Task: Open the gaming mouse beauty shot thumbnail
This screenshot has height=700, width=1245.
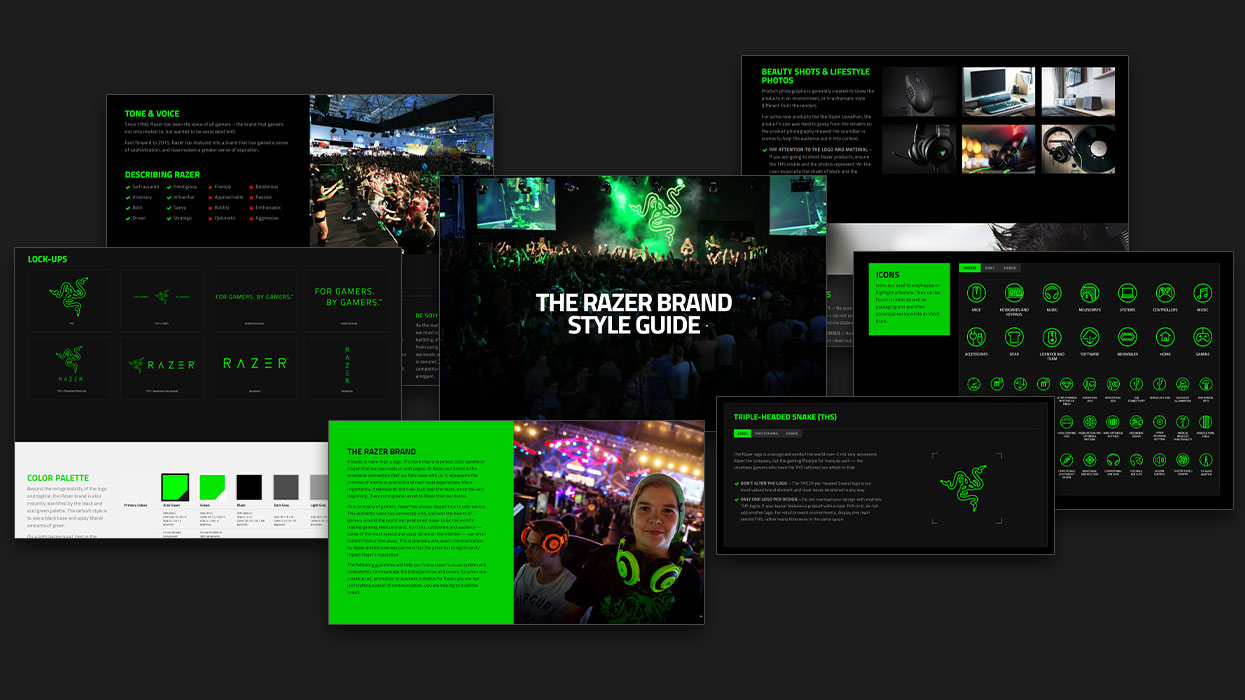Action: [917, 92]
